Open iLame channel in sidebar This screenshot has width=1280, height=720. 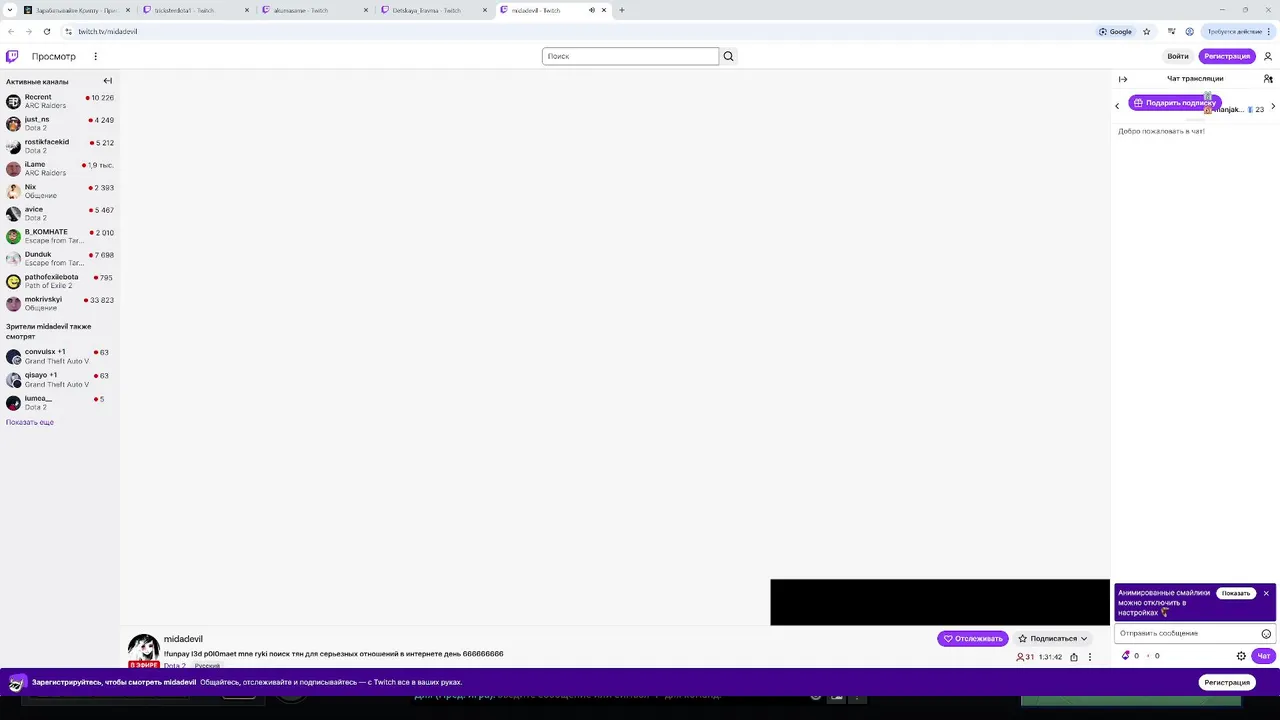(60, 169)
